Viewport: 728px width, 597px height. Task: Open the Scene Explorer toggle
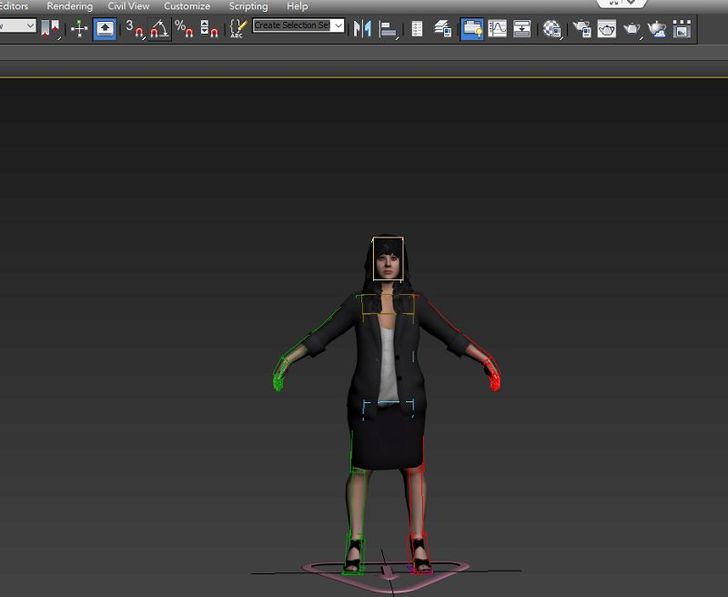pos(417,29)
